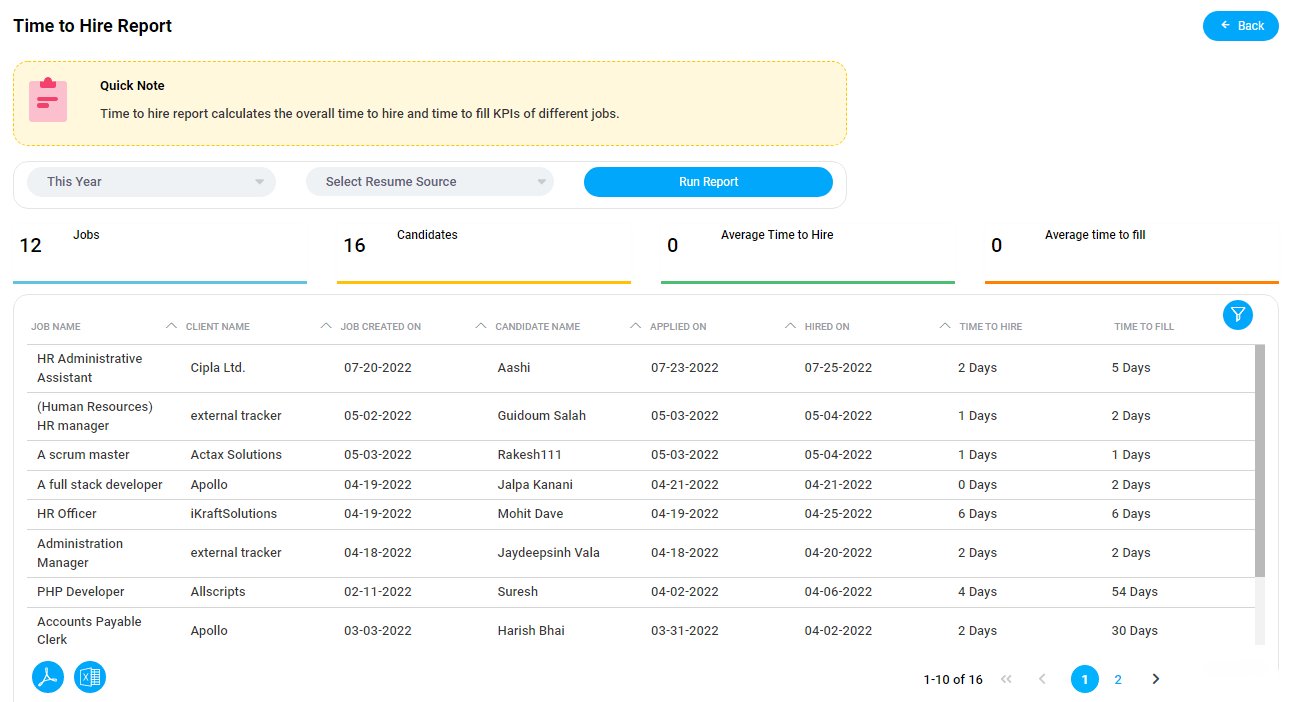
Task: Sort by Job Created On column arrow
Action: coord(481,326)
